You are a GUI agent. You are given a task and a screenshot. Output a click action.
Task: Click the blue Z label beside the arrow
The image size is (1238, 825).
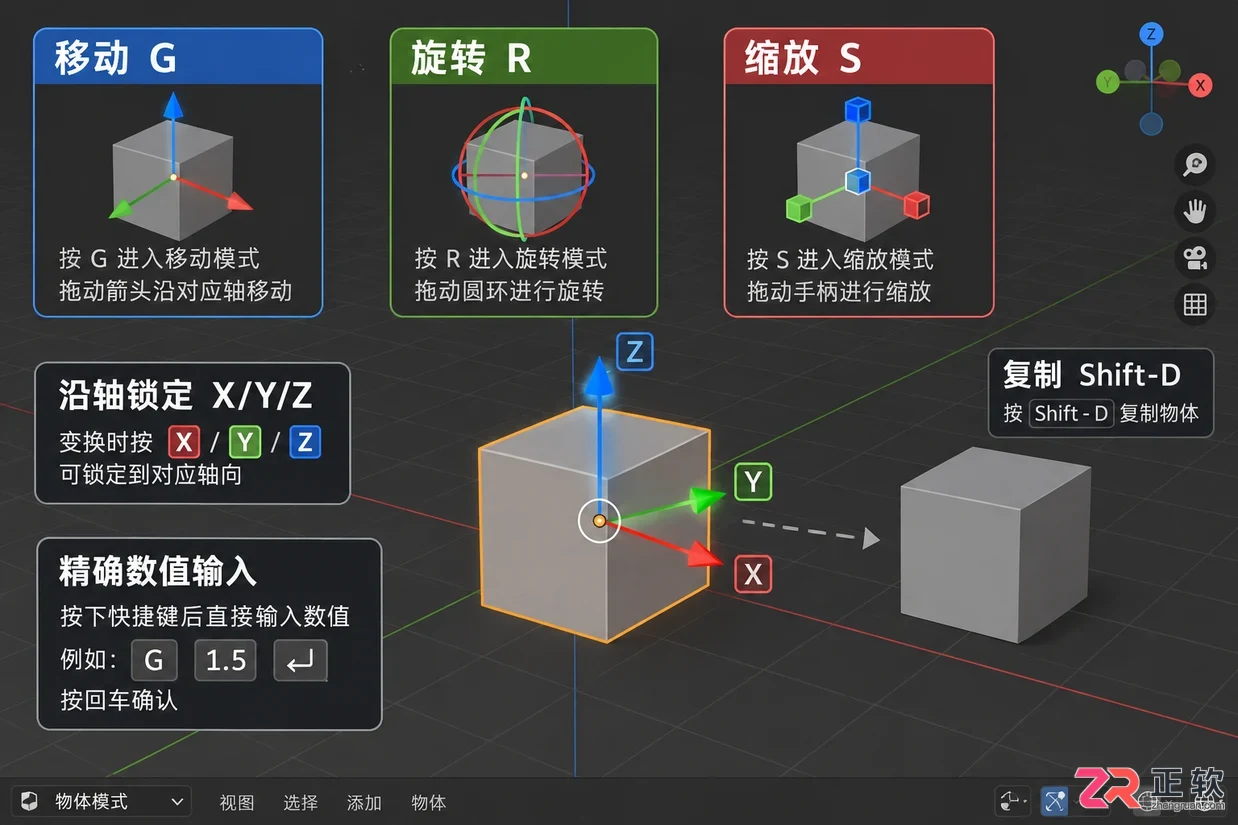click(x=635, y=352)
